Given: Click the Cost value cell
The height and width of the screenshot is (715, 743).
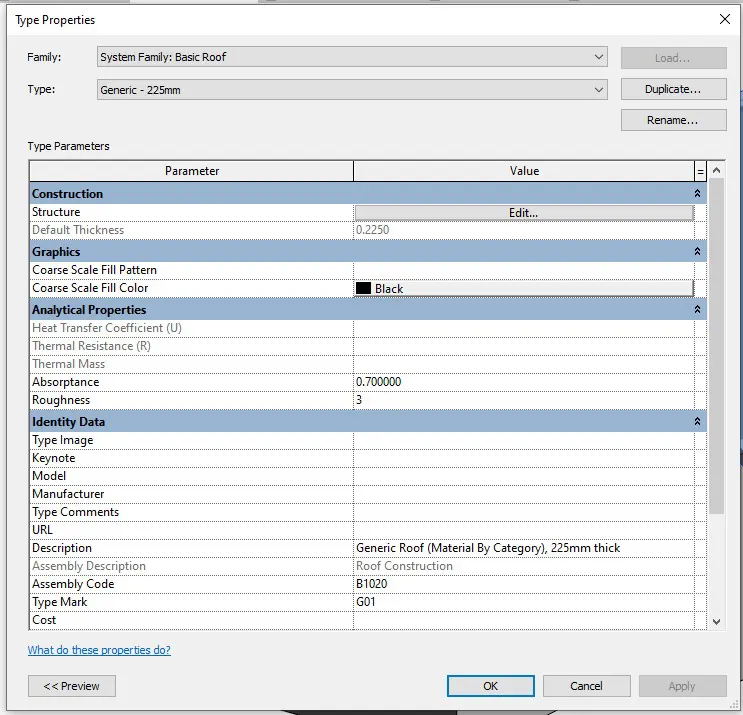Looking at the screenshot, I should point(524,620).
